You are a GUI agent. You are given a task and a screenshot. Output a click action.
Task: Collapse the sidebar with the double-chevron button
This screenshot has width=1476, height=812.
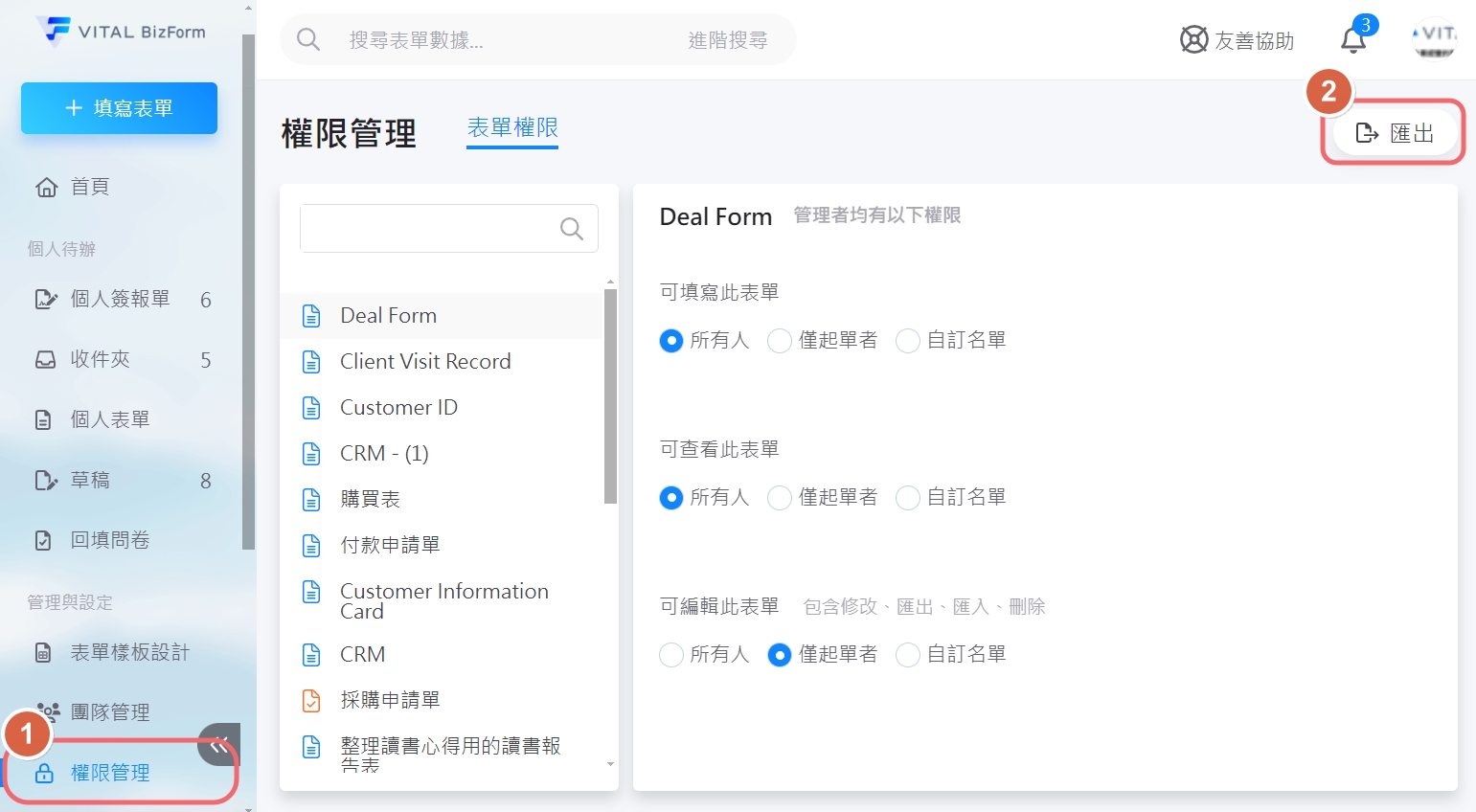pos(219,745)
